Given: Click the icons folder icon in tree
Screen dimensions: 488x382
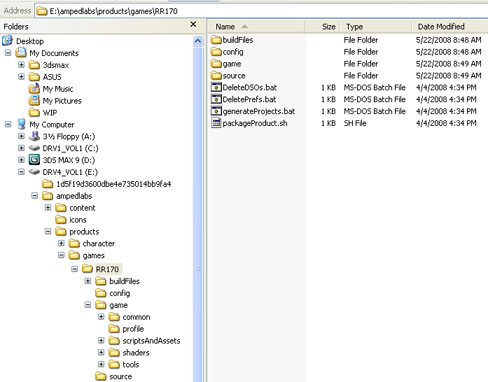Looking at the screenshot, I should point(61,219).
